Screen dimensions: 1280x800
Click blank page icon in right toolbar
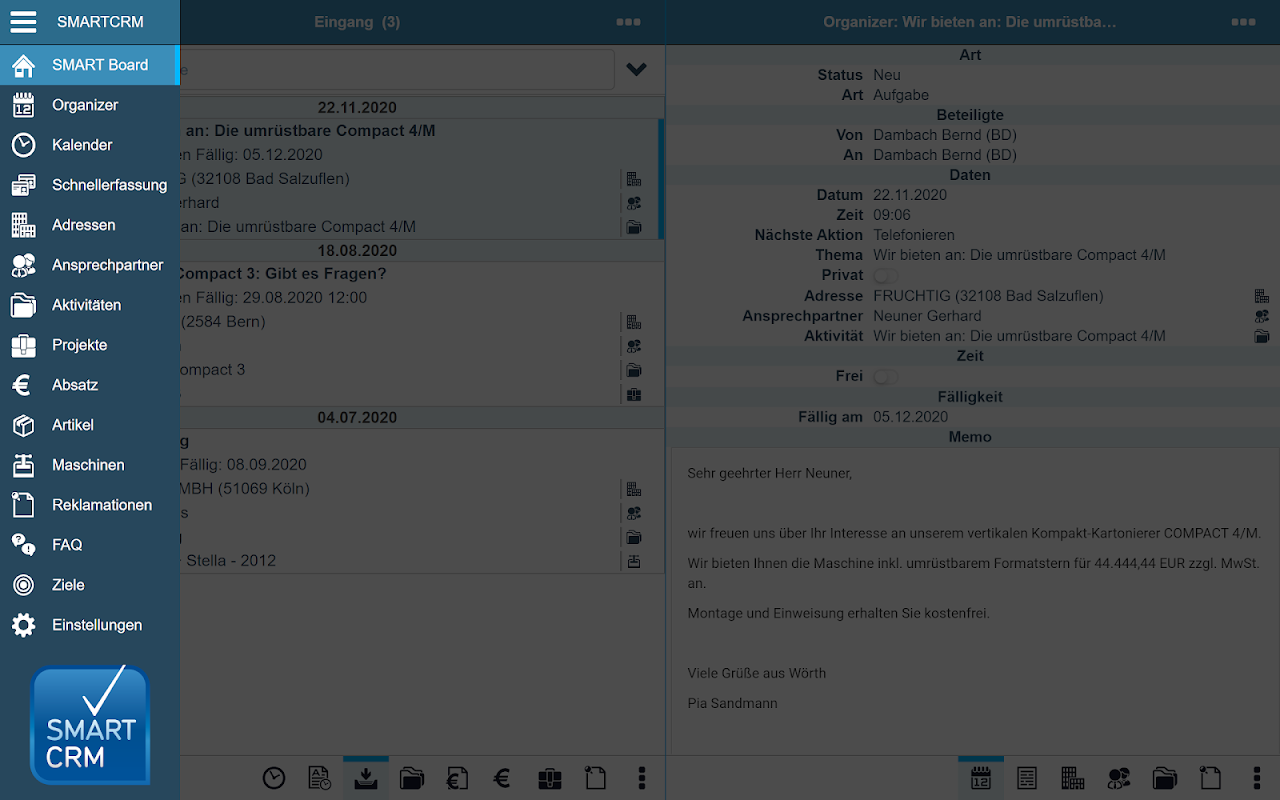[1211, 778]
